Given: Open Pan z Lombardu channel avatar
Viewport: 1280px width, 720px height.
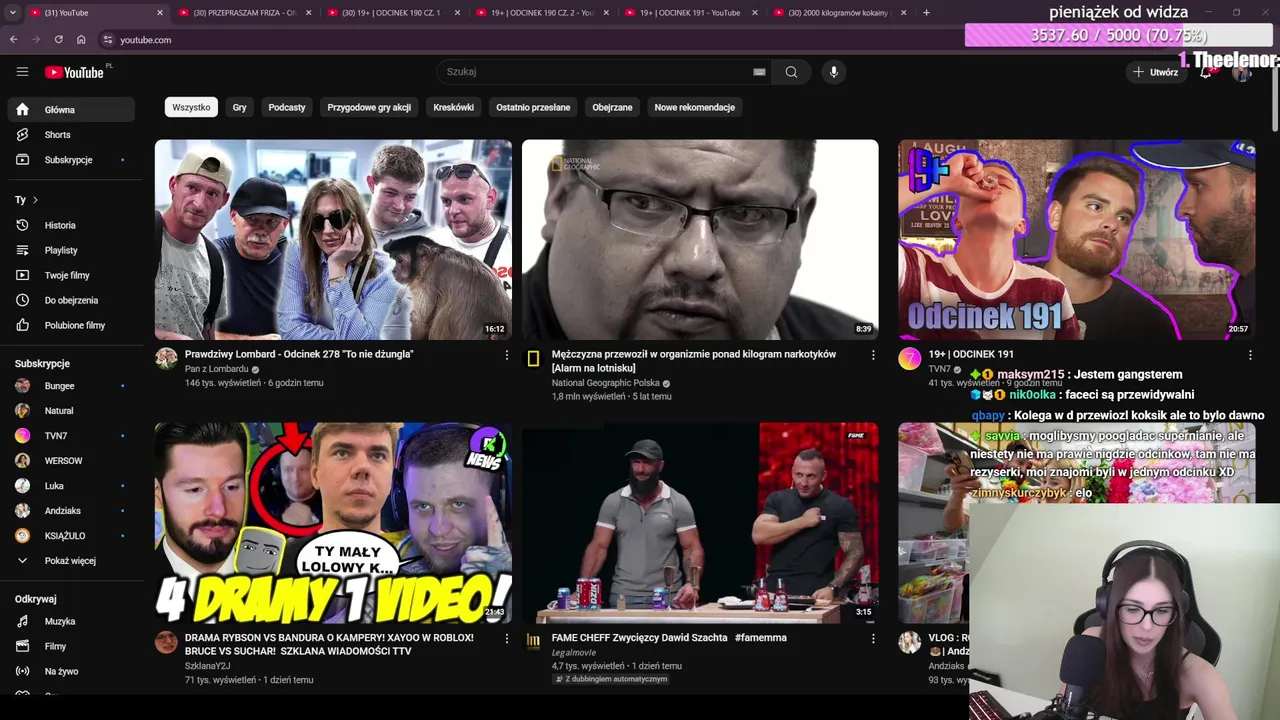Looking at the screenshot, I should point(166,359).
